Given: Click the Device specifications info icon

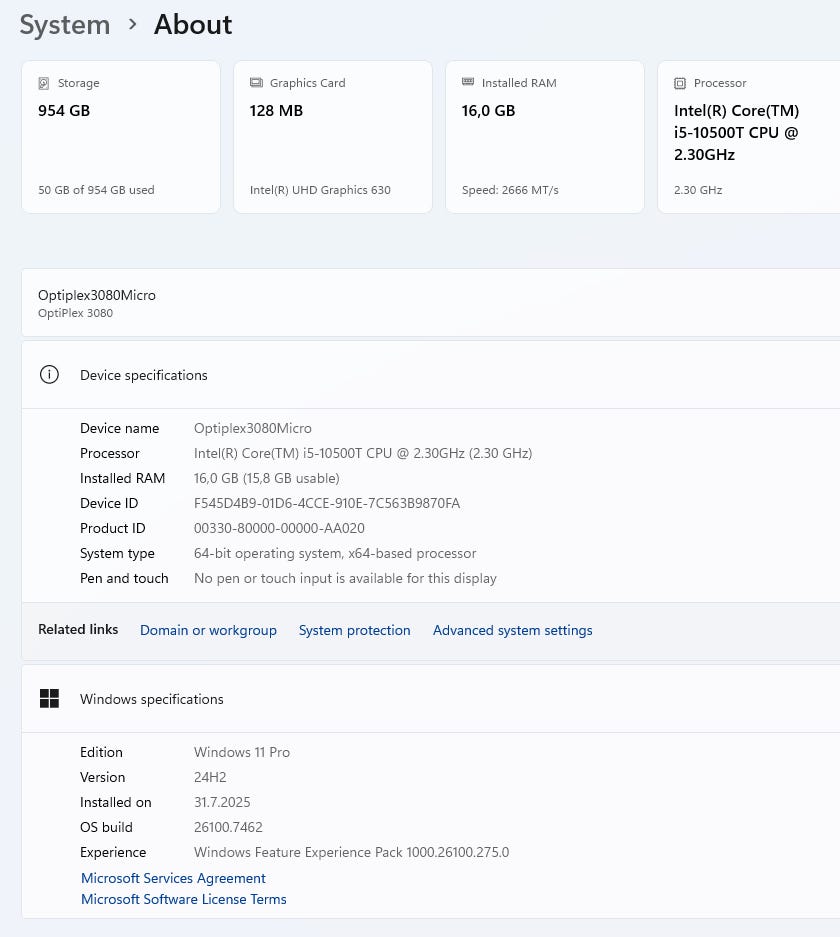Looking at the screenshot, I should coord(49,375).
